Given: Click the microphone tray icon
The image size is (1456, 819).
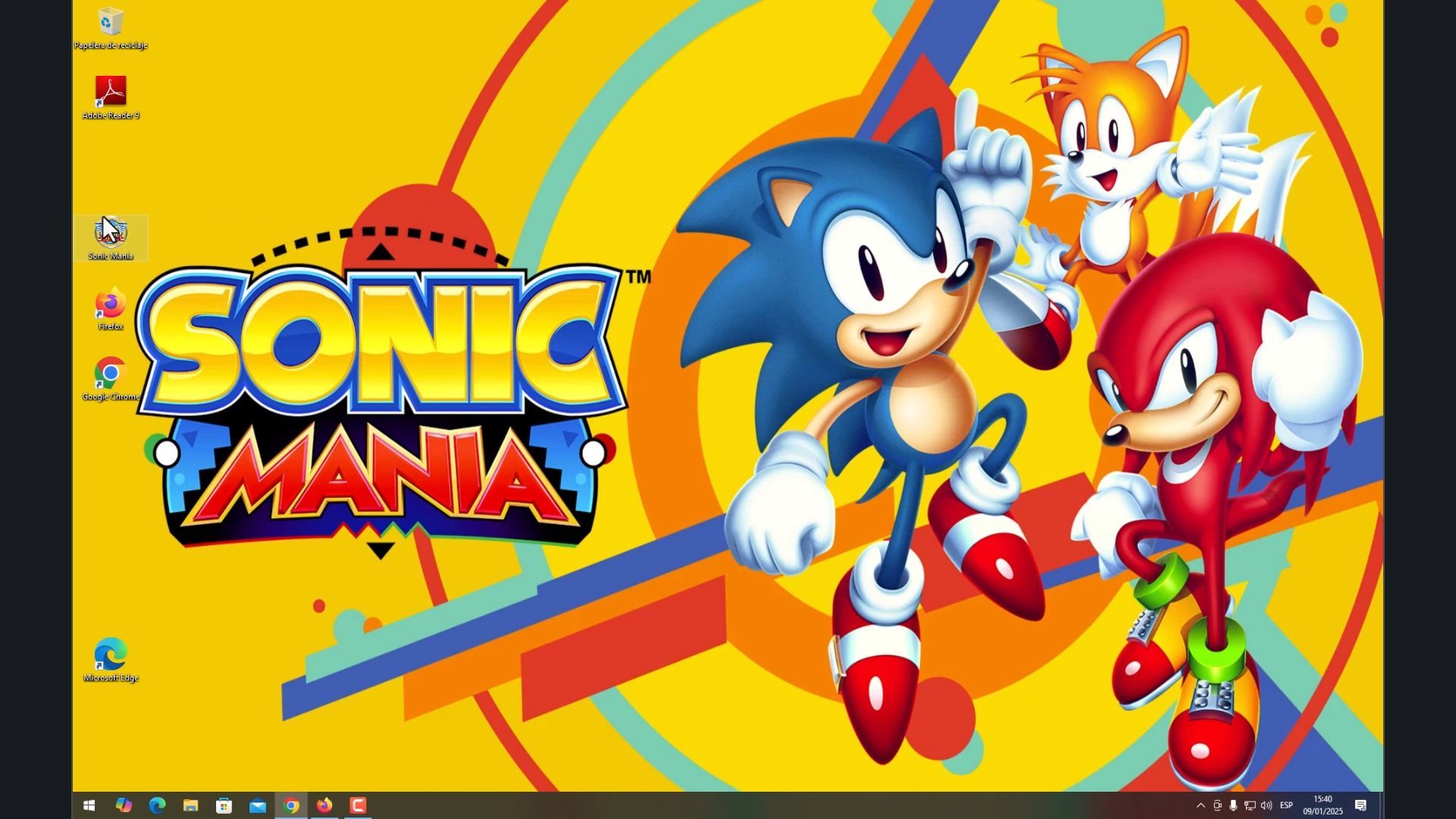Looking at the screenshot, I should pos(1234,805).
